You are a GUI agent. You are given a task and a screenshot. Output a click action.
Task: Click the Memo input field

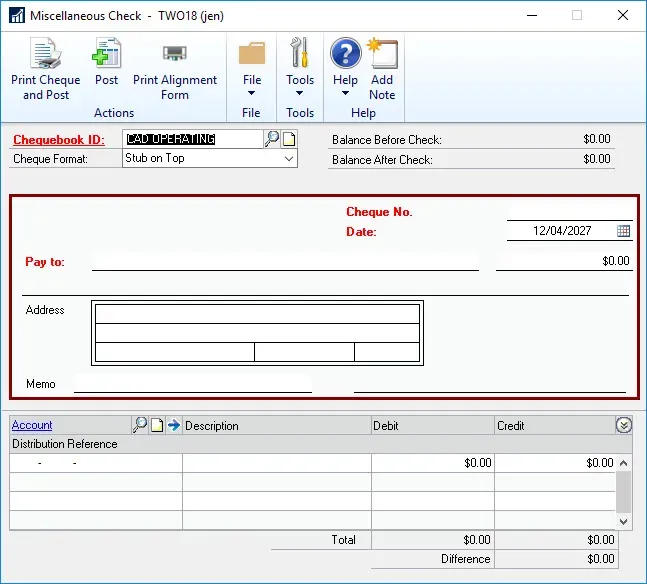192,384
